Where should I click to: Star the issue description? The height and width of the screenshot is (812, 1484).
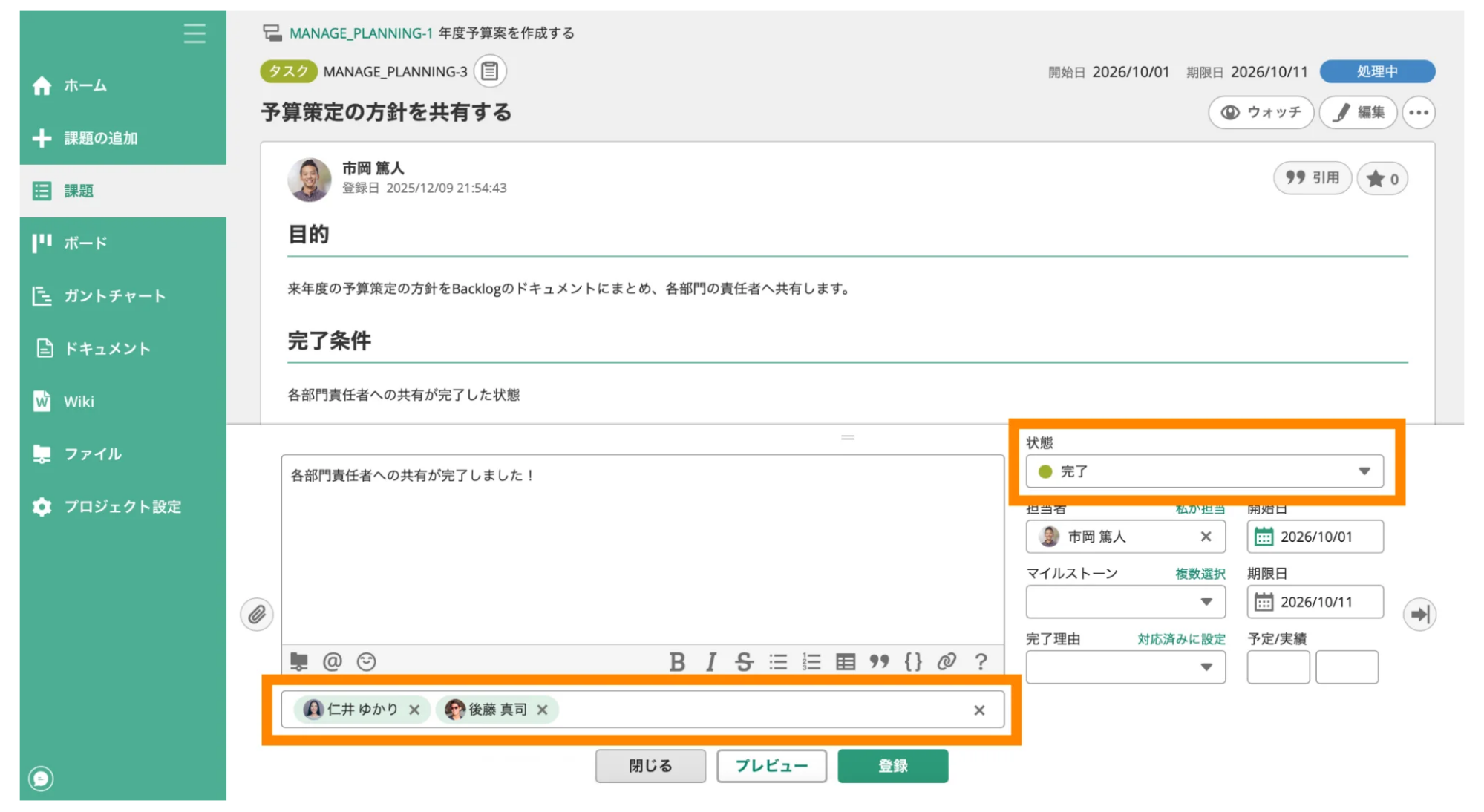[1382, 179]
